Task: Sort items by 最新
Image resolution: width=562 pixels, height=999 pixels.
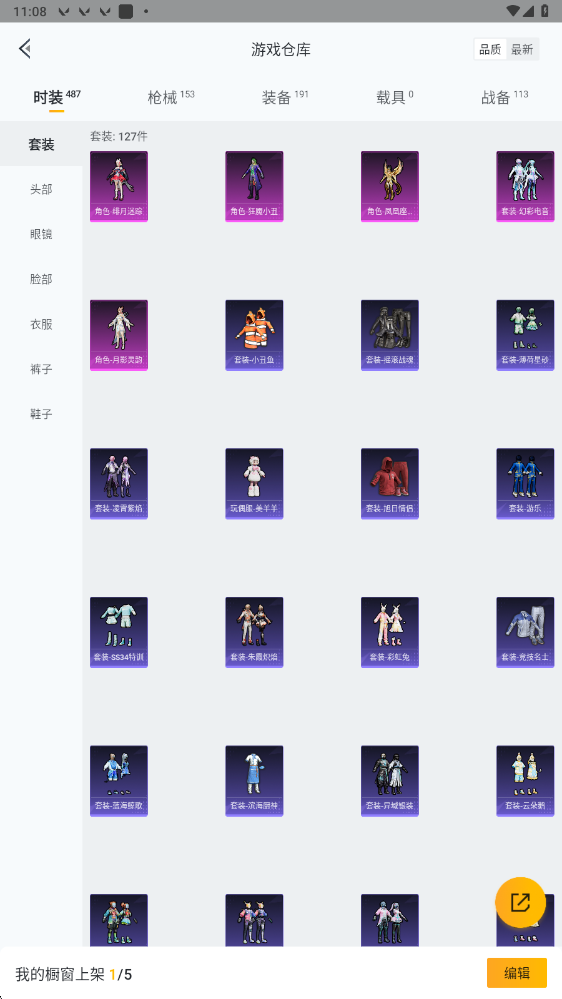Action: (522, 49)
